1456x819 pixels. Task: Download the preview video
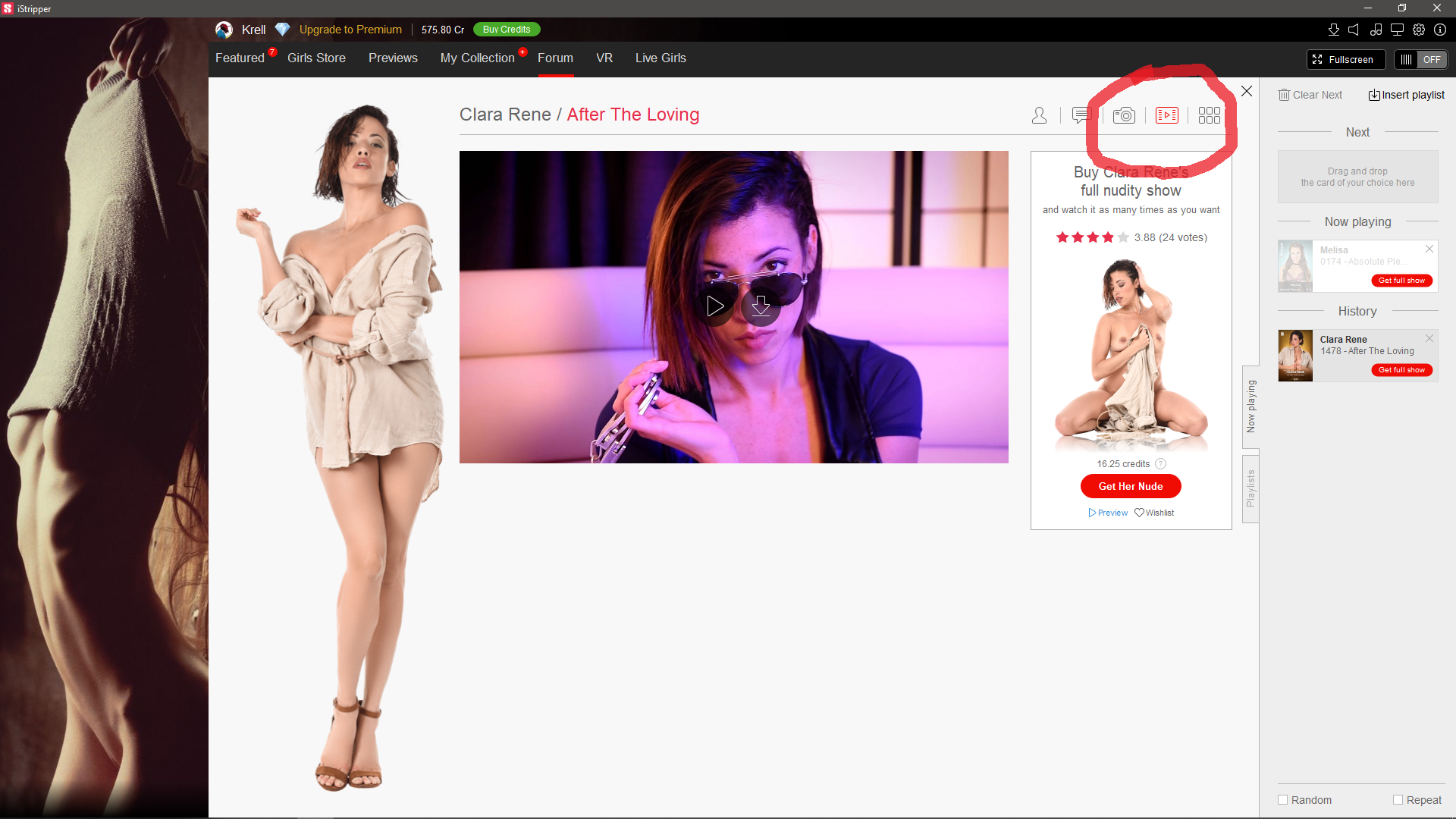[761, 306]
